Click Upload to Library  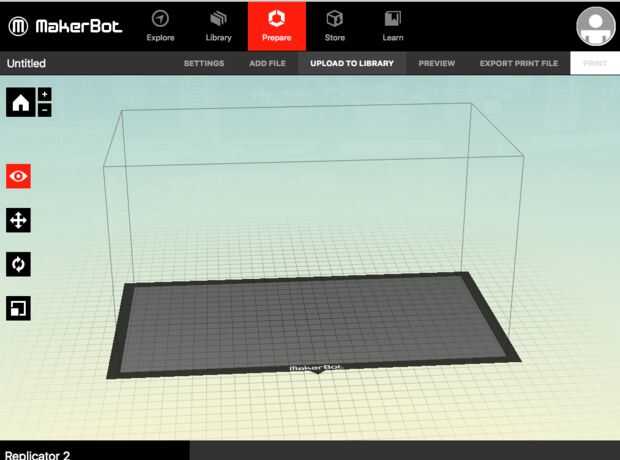(x=352, y=63)
